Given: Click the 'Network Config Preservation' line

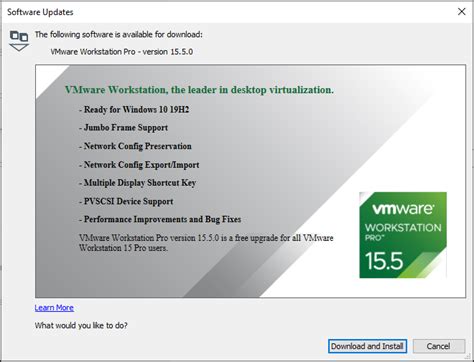Looking at the screenshot, I should pos(135,146).
